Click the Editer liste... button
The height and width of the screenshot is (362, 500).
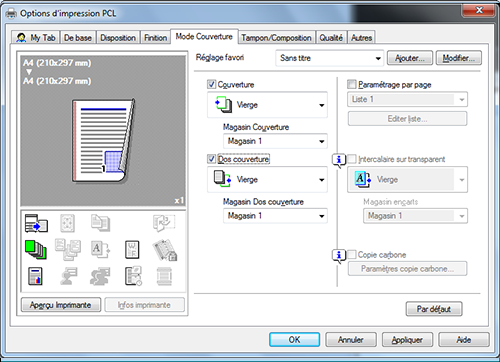pyautogui.click(x=407, y=119)
